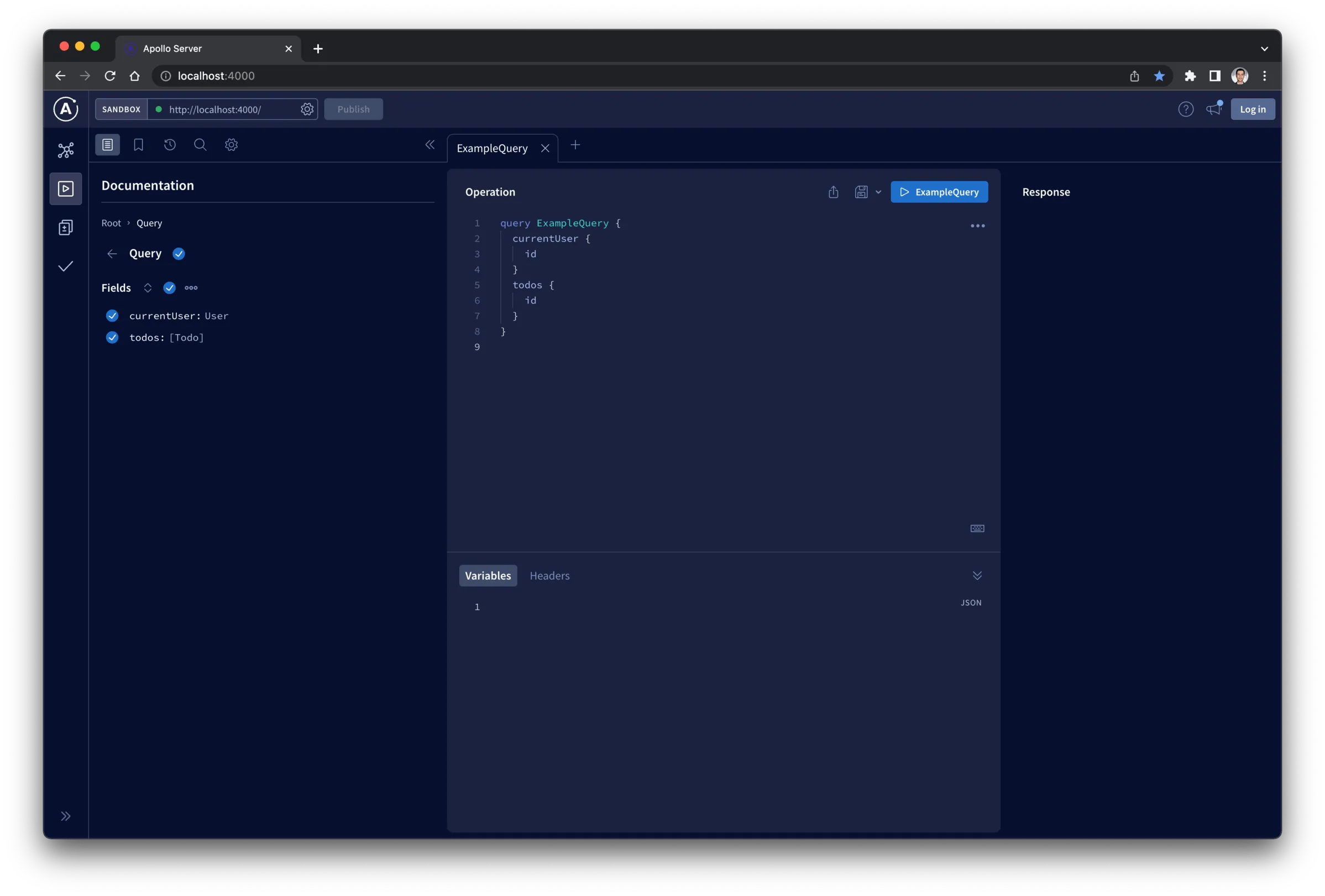Toggle the select all Fields checkbox
The height and width of the screenshot is (896, 1325).
[169, 288]
